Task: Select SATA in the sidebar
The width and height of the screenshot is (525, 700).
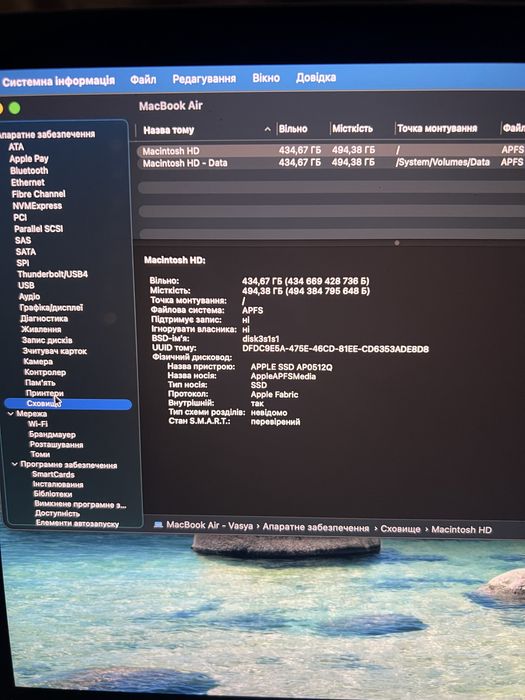Action: pyautogui.click(x=25, y=252)
